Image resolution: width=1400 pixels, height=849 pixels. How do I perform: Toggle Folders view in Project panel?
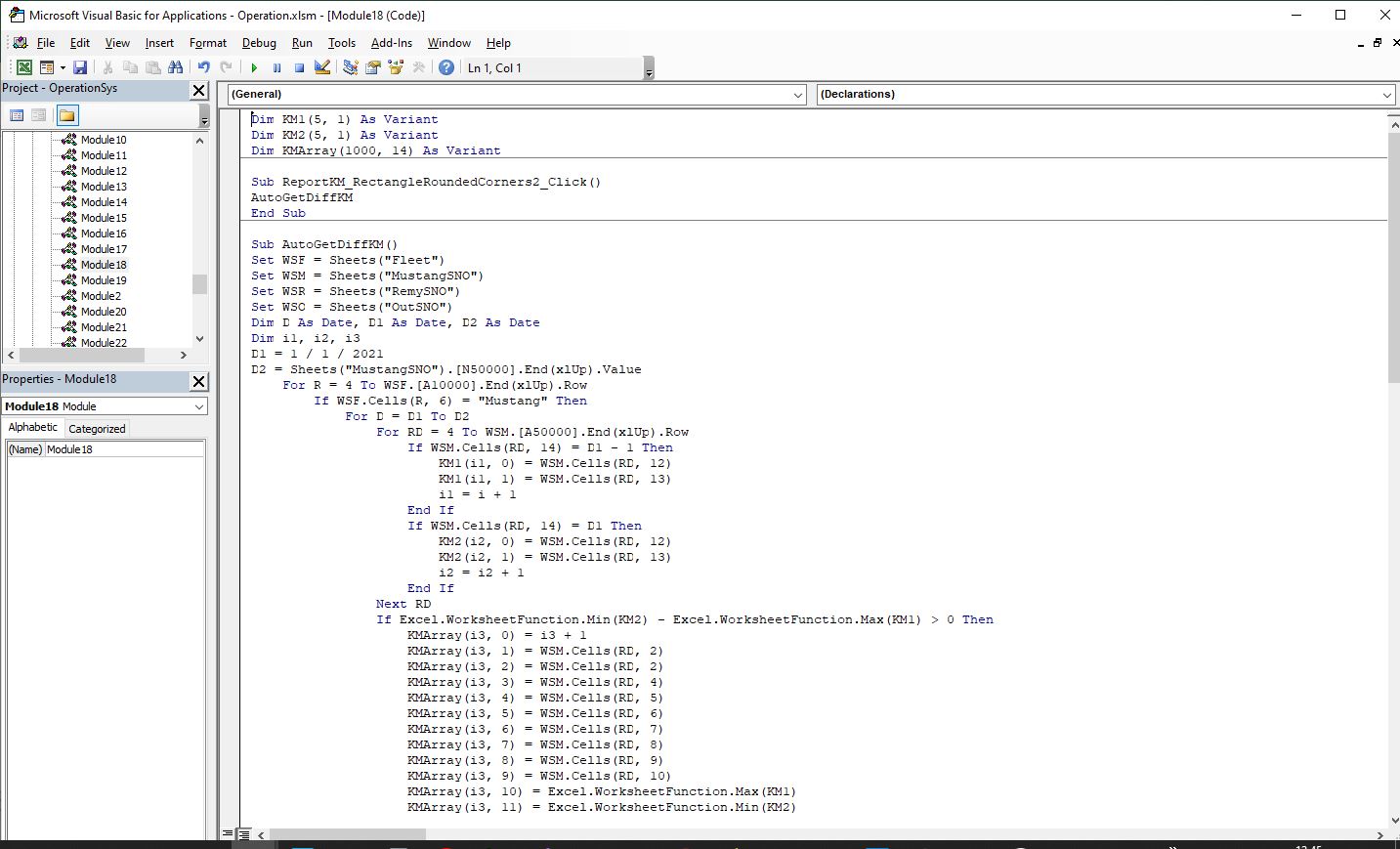point(66,115)
